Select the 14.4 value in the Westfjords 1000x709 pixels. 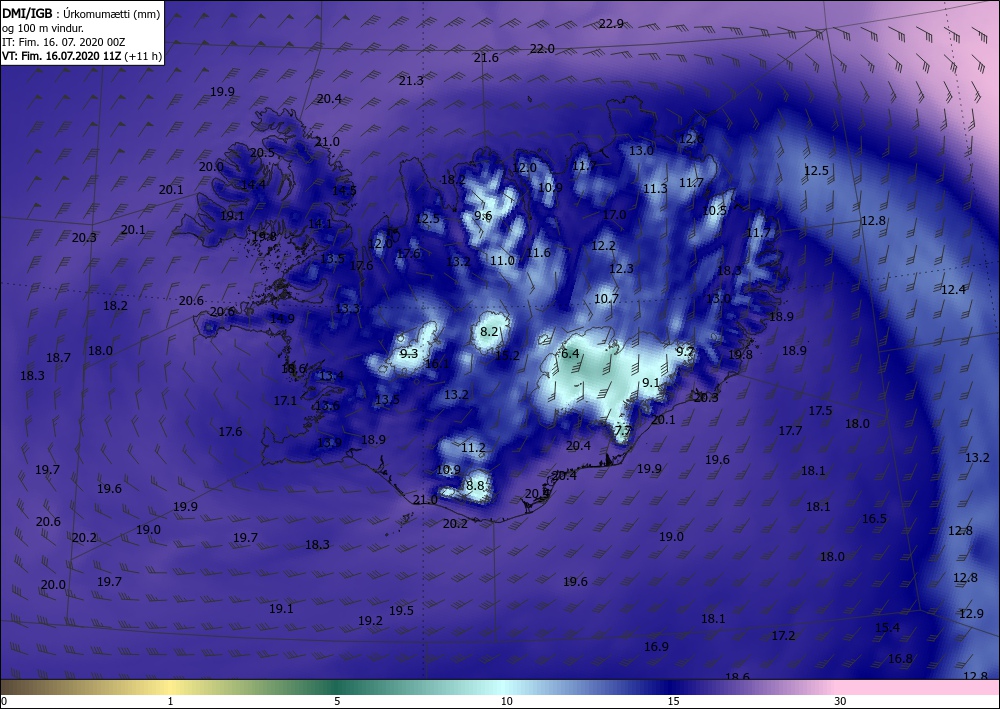point(253,185)
